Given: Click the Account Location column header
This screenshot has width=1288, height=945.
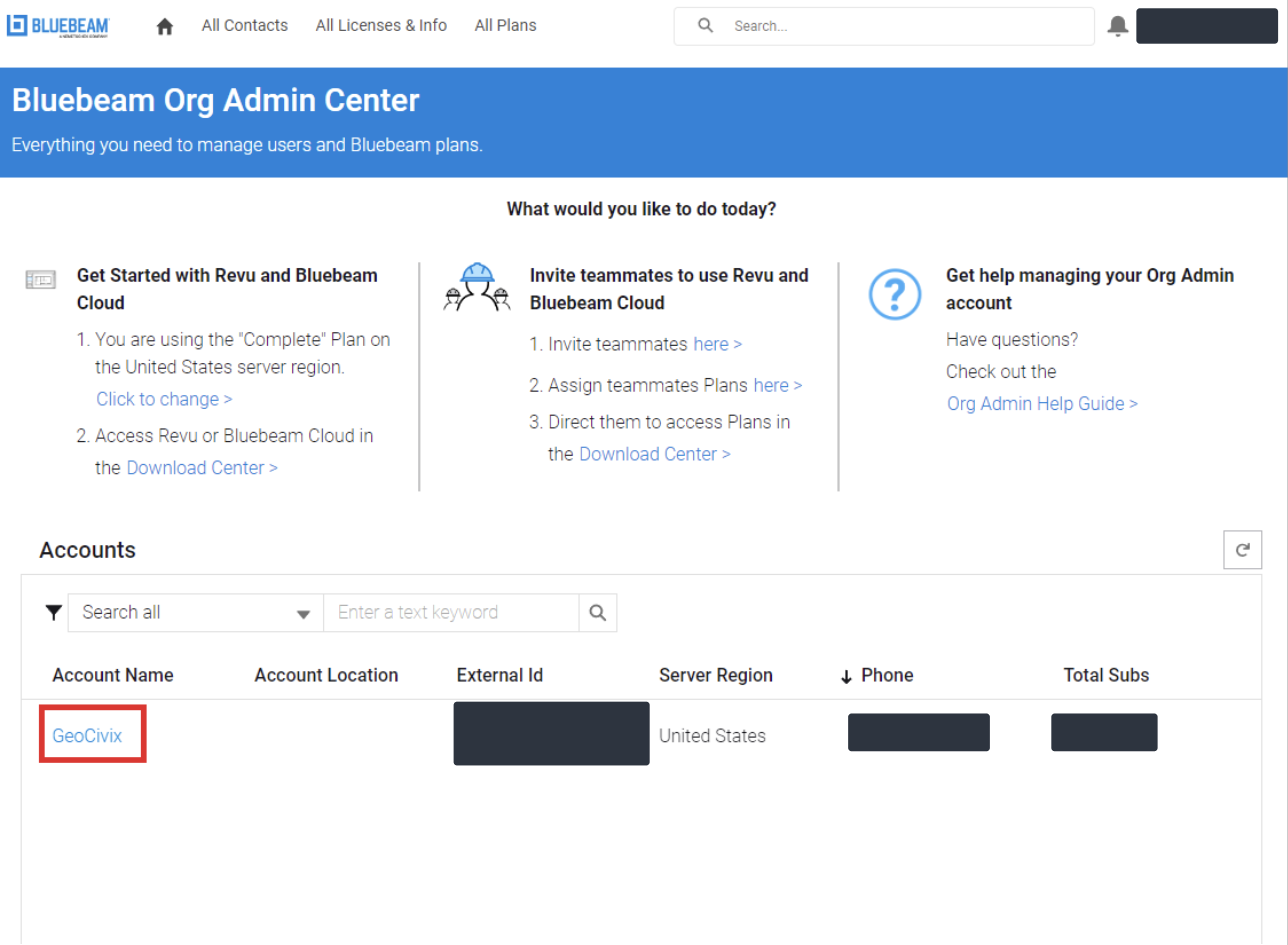Looking at the screenshot, I should pos(326,675).
